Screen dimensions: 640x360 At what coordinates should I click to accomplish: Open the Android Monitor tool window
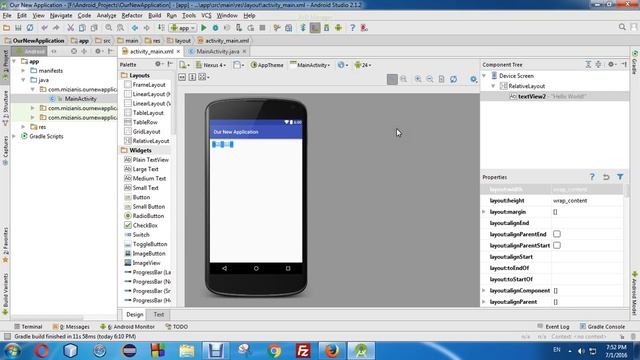tap(127, 327)
